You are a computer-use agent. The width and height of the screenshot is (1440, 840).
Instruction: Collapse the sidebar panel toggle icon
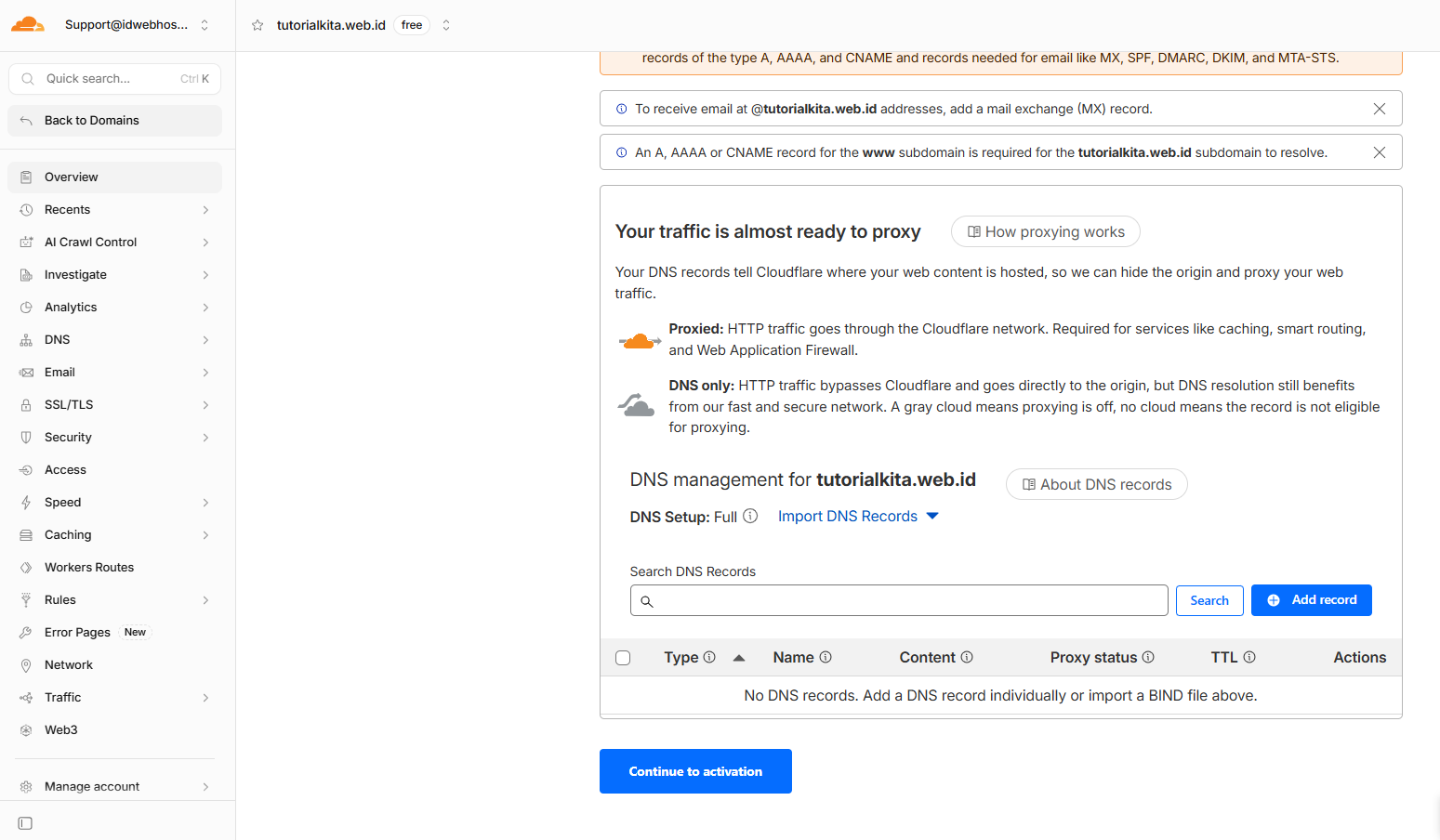pyautogui.click(x=25, y=823)
